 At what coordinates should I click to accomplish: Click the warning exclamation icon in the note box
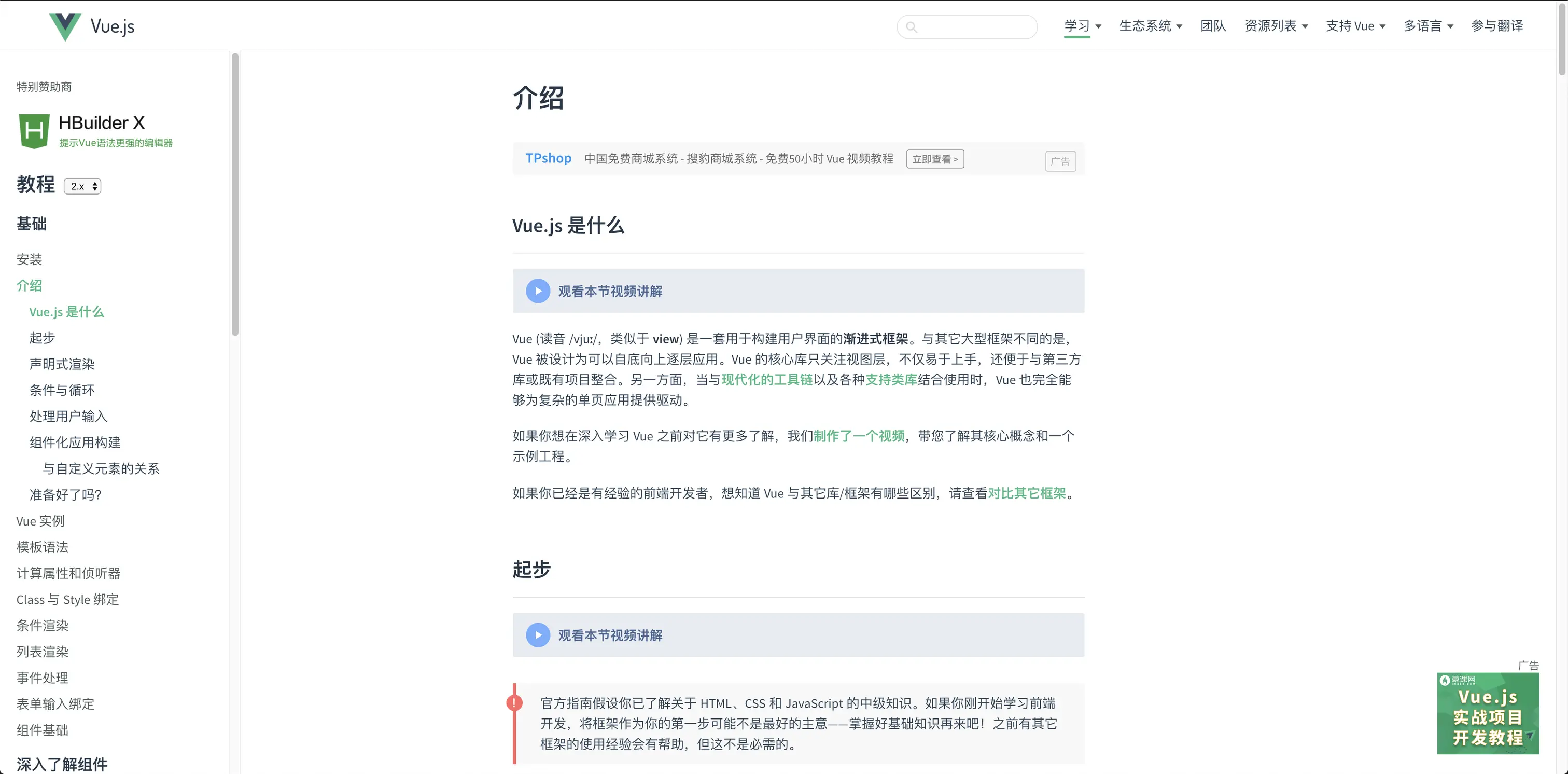(514, 702)
